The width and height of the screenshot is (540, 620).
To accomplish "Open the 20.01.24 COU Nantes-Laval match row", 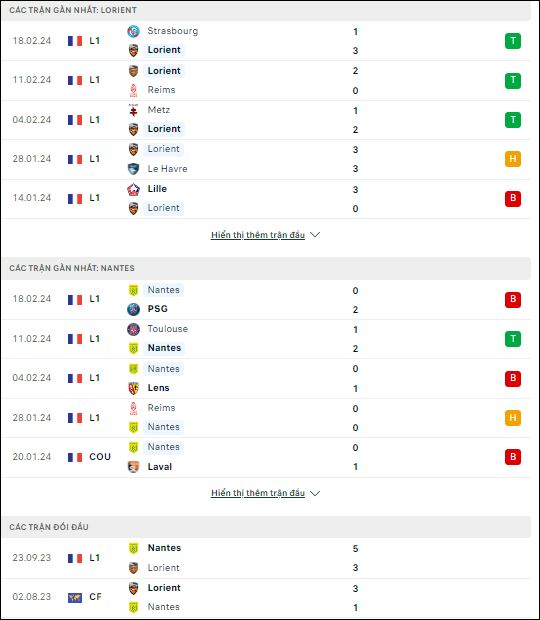I will click(266, 457).
